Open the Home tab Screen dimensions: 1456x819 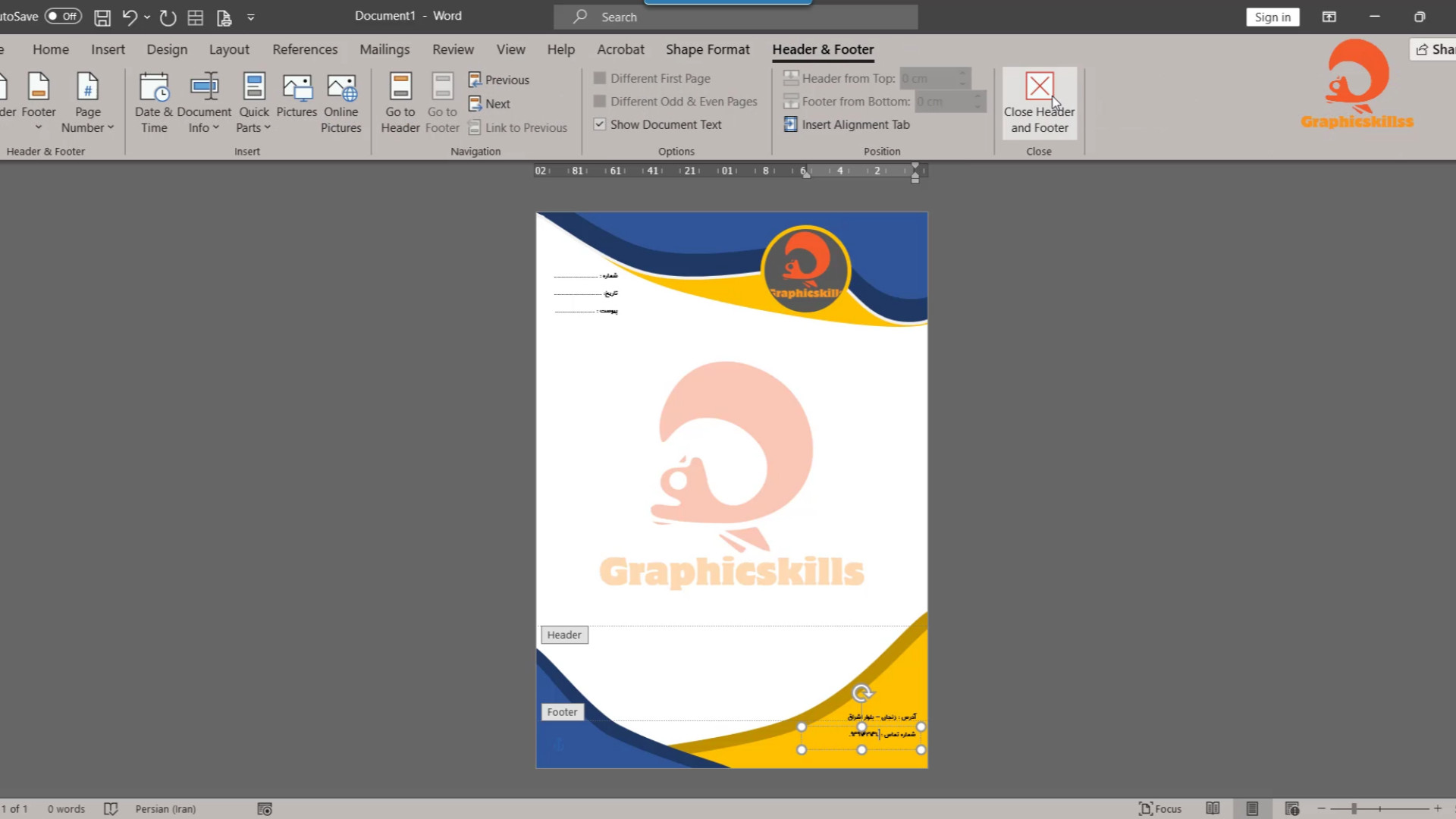click(x=51, y=49)
